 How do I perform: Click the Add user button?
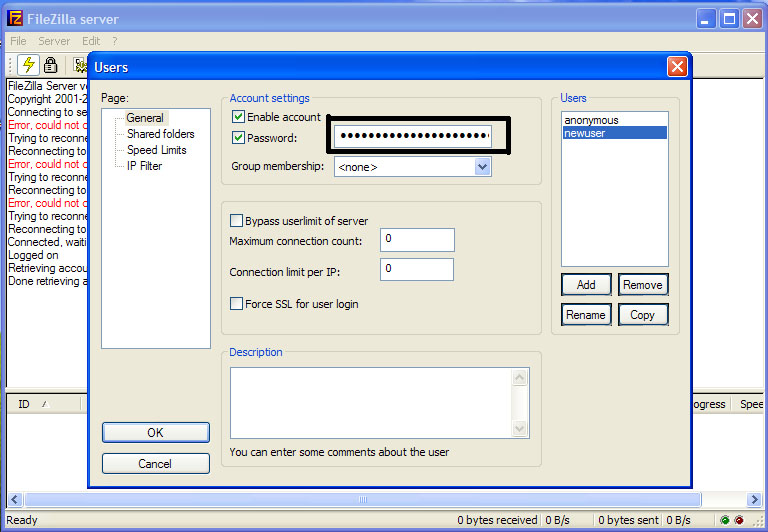coord(586,285)
